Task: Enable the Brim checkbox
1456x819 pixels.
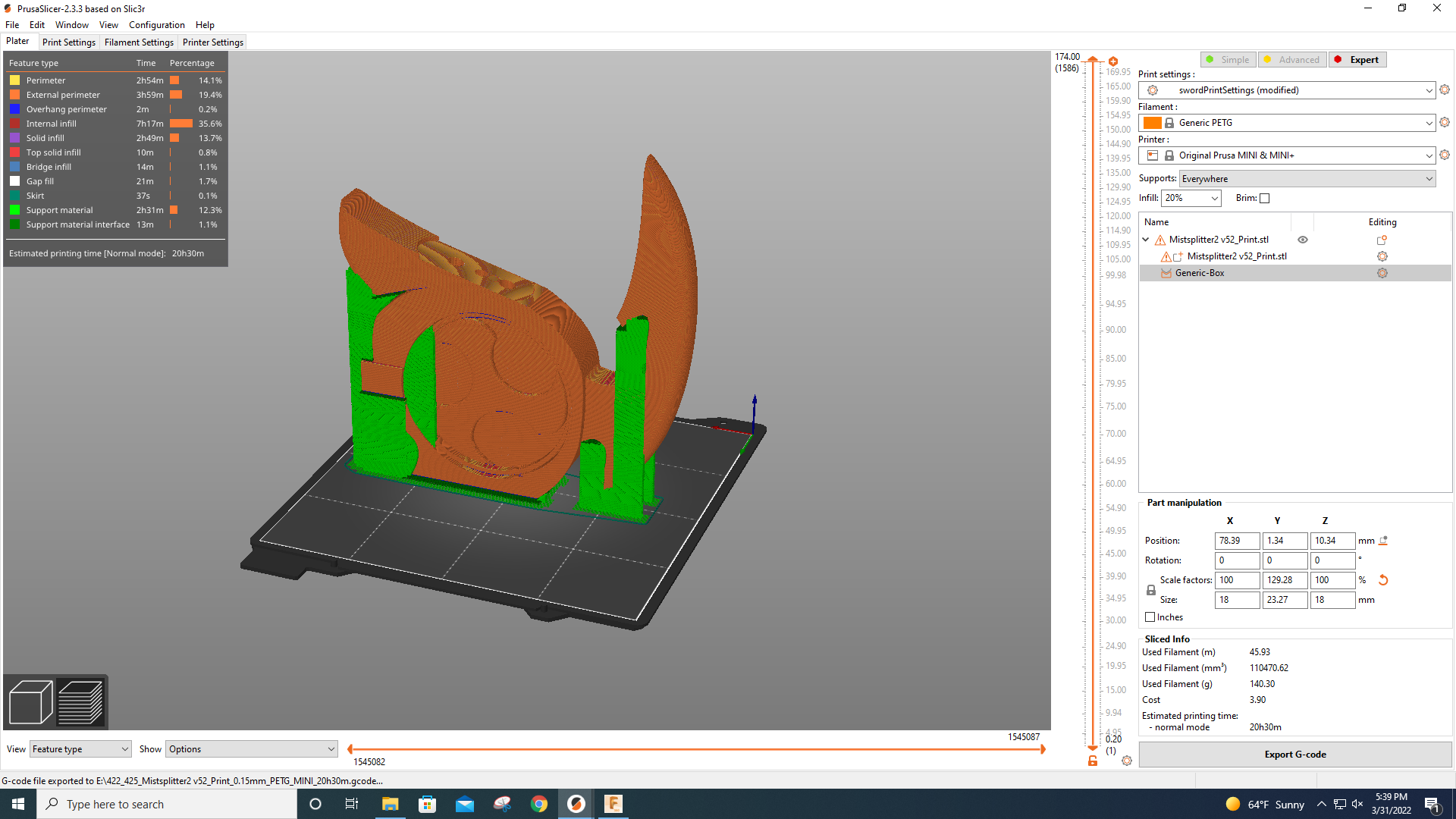Action: [1264, 199]
